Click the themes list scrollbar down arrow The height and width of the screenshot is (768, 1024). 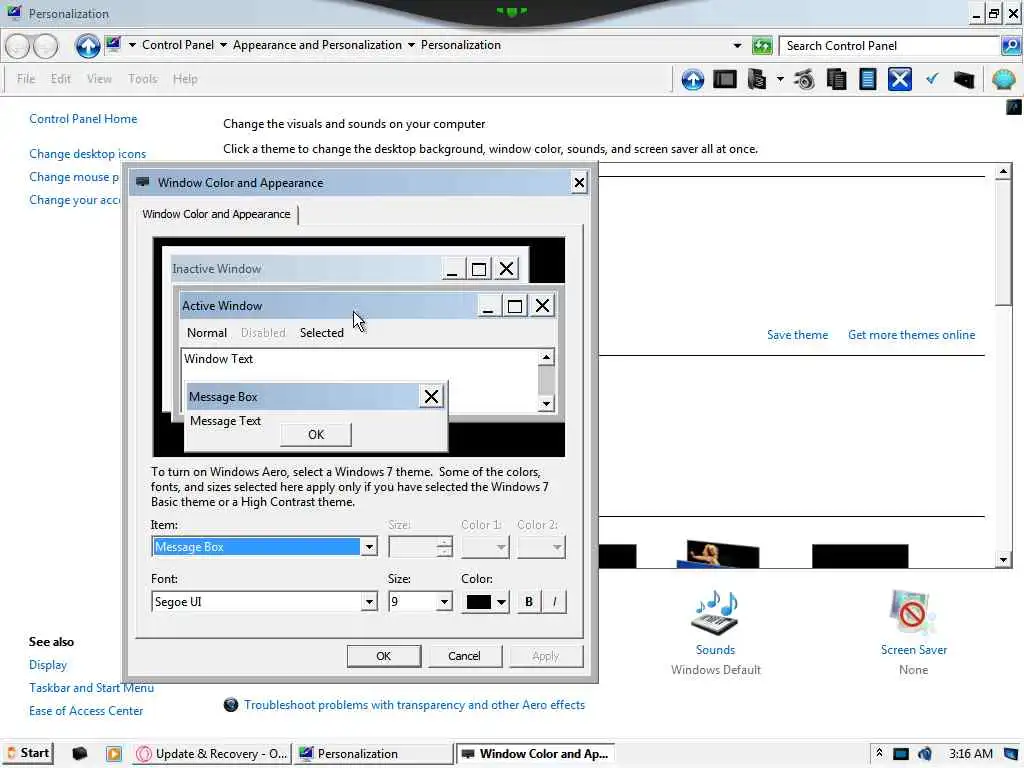pyautogui.click(x=1003, y=560)
